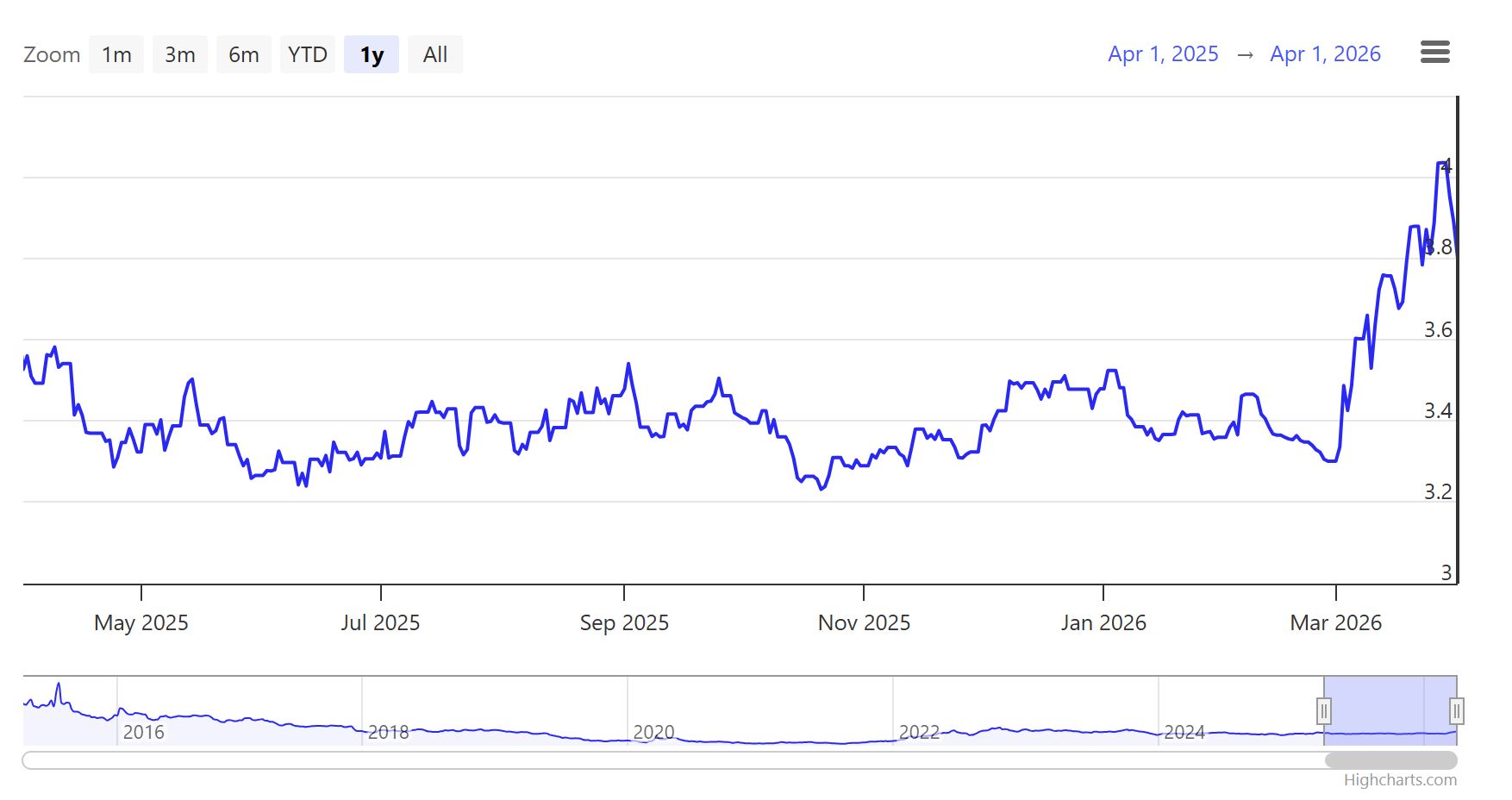Select the 3m zoom range
Image resolution: width=1512 pixels, height=800 pixels.
click(180, 55)
